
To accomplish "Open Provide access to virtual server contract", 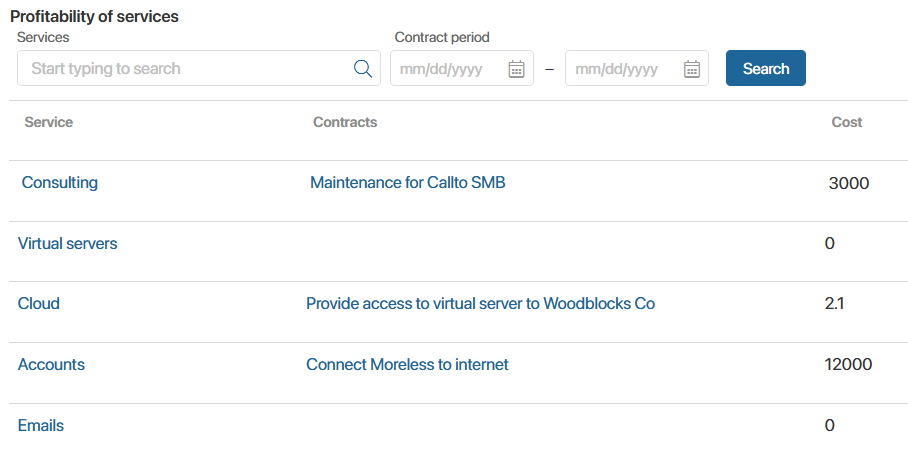I will pos(481,304).
